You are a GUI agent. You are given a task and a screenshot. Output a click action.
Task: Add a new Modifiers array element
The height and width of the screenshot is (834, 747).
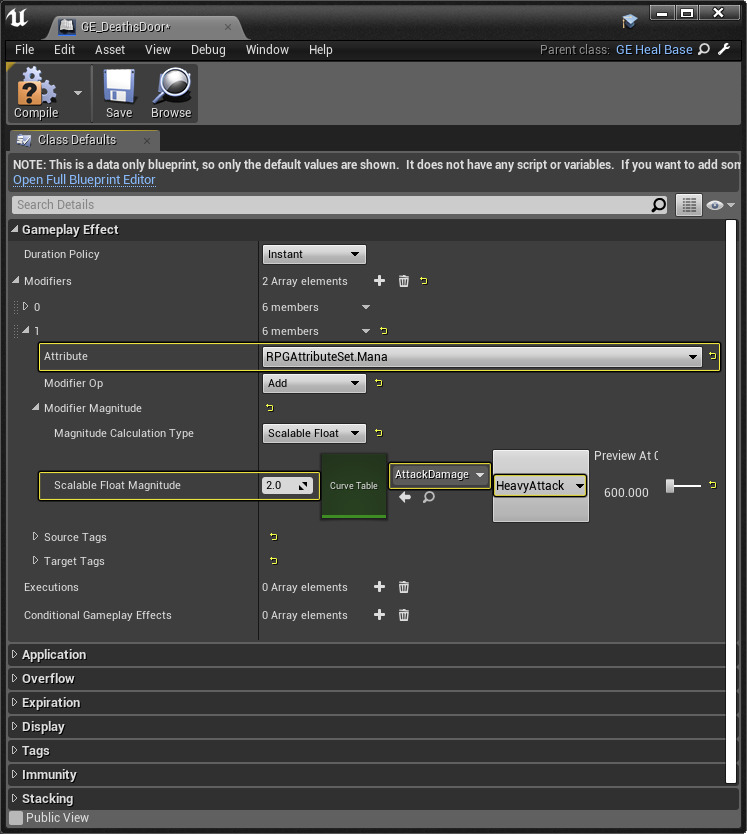tap(379, 281)
